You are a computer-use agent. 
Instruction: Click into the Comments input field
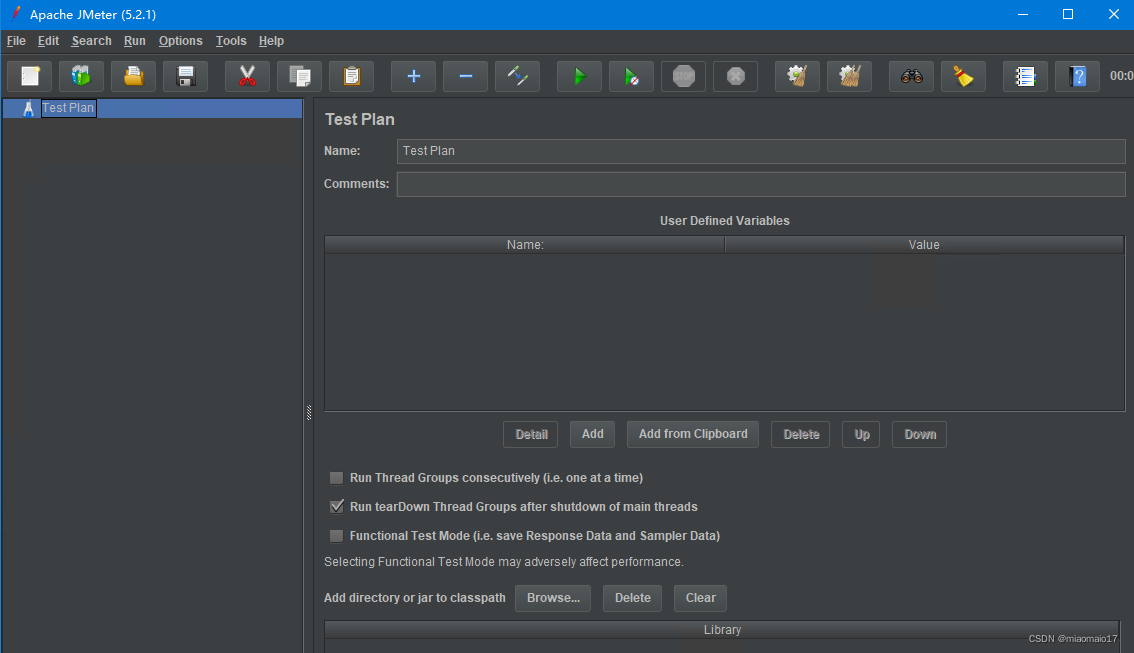tap(761, 184)
